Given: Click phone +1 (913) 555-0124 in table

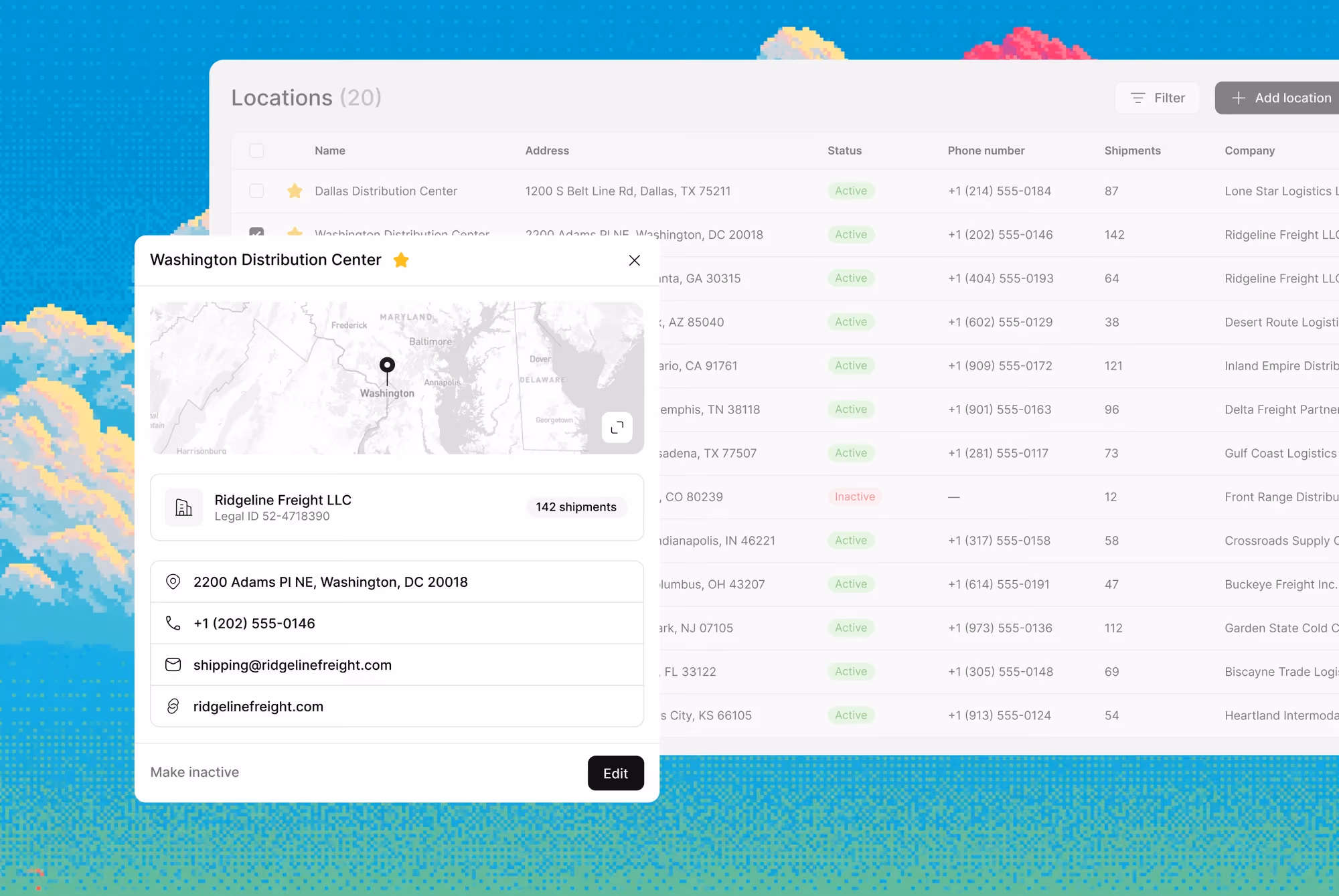Looking at the screenshot, I should point(1000,715).
